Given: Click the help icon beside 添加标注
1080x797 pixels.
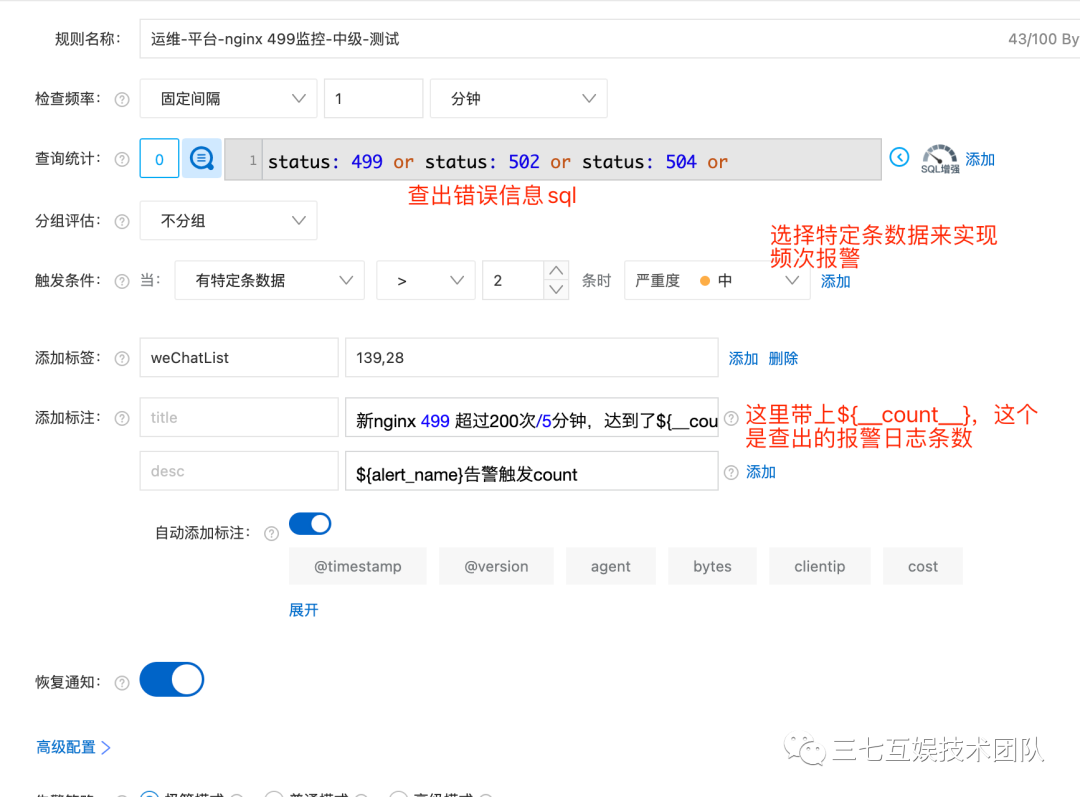Looking at the screenshot, I should point(122,418).
